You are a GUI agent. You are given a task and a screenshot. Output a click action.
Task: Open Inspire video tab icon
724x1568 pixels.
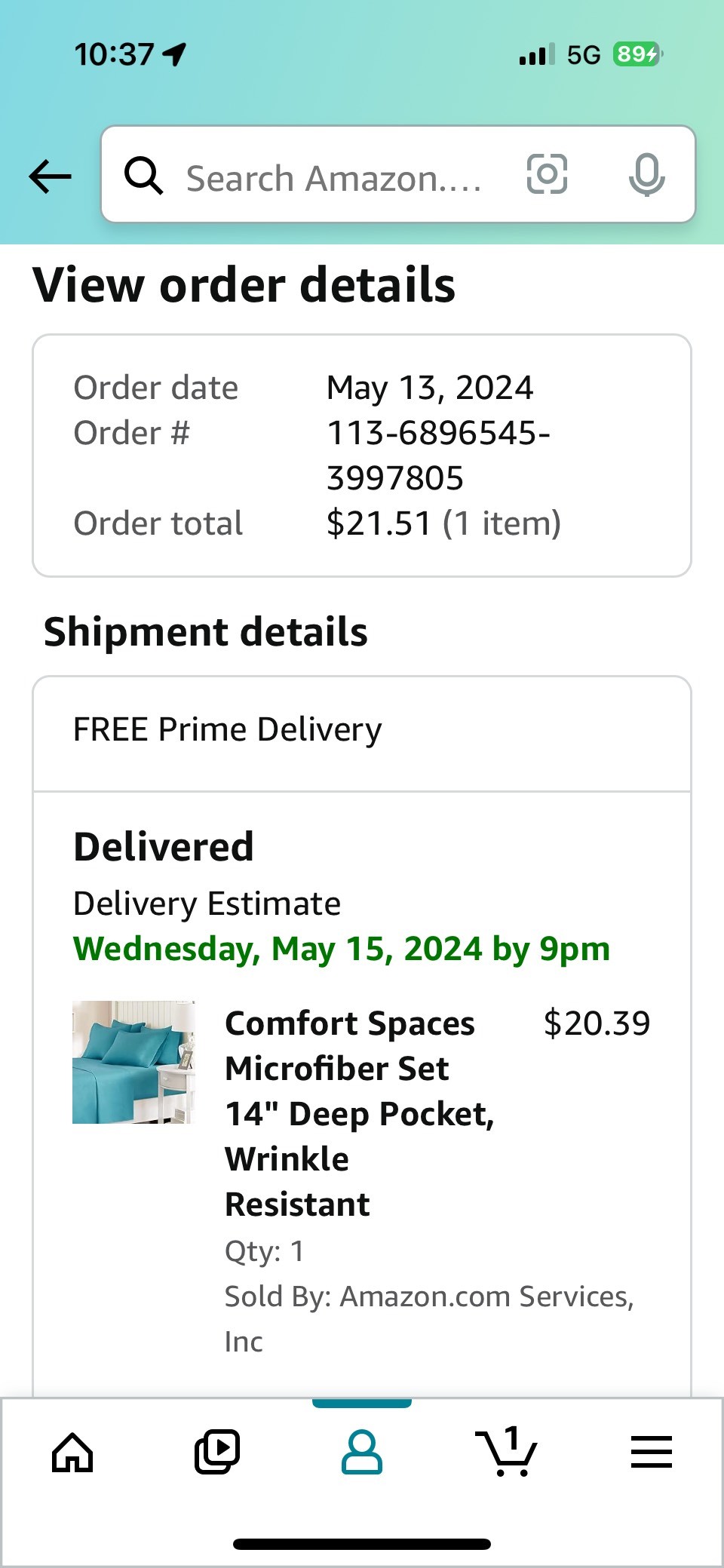tap(217, 1452)
